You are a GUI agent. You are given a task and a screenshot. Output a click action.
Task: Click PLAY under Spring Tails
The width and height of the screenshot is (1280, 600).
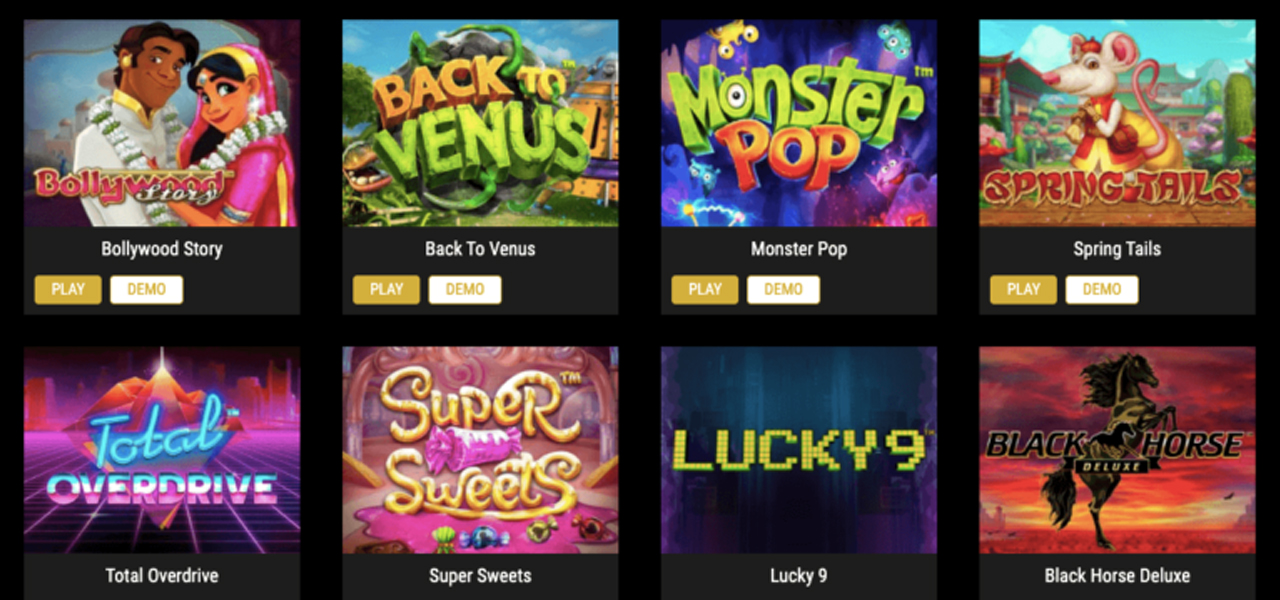pyautogui.click(x=1023, y=290)
